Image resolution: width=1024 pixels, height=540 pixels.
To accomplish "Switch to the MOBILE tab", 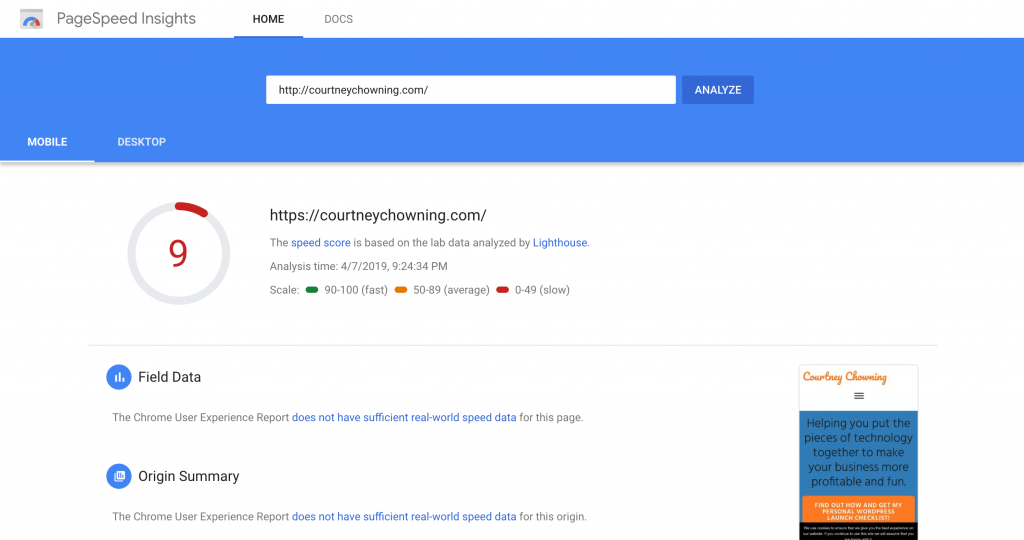I will [47, 142].
